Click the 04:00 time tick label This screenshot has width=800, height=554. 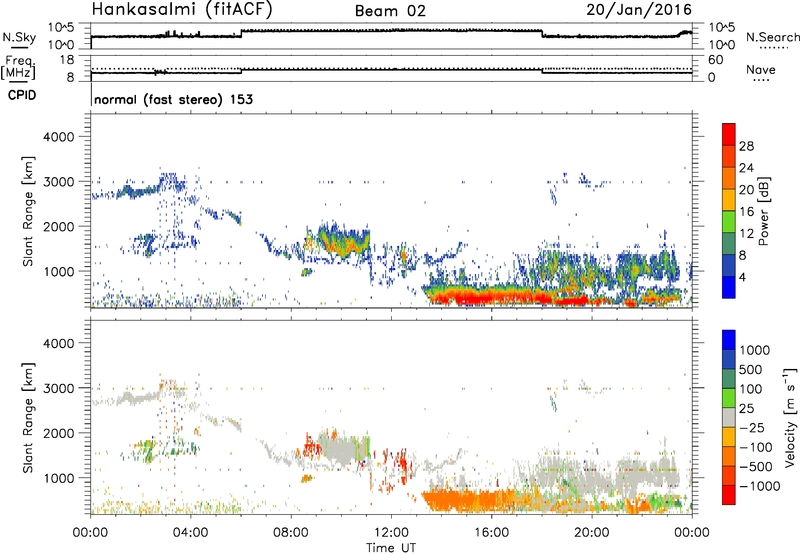190,533
